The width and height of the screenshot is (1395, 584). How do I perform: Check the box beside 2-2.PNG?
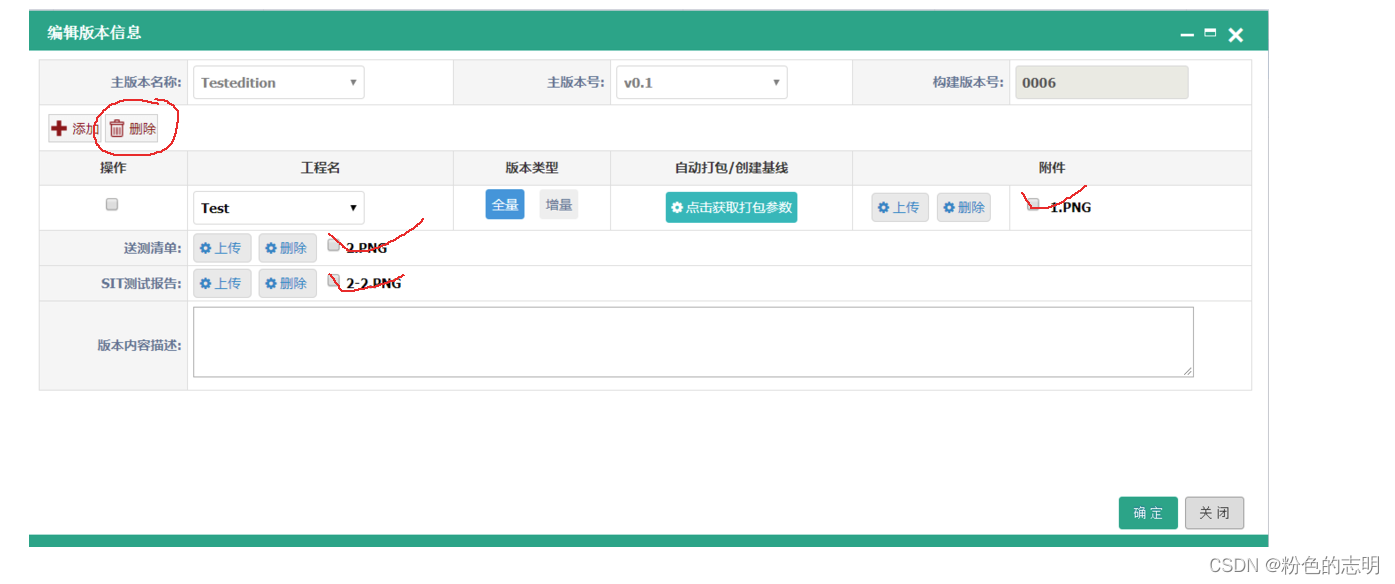334,280
